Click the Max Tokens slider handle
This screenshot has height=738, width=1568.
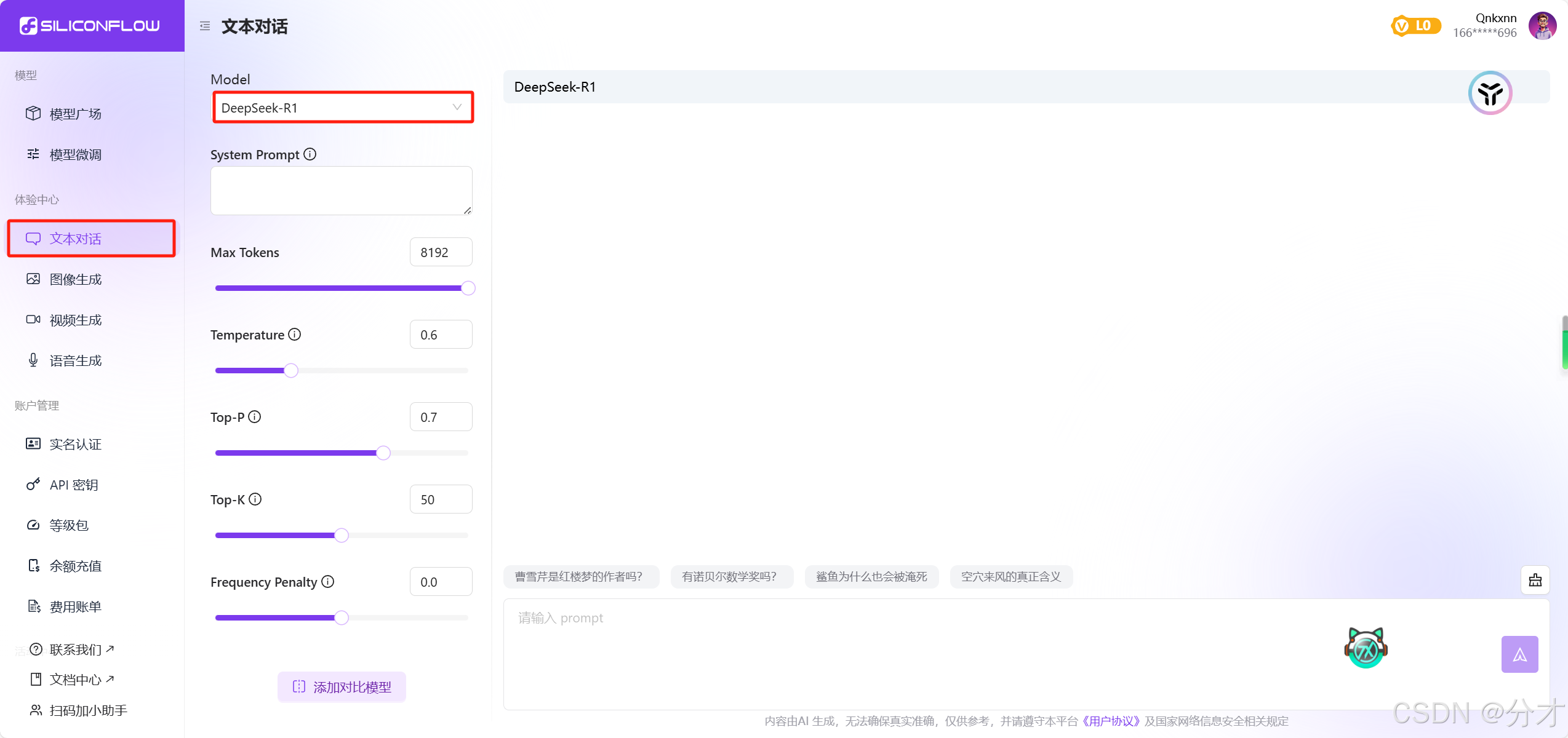point(468,288)
